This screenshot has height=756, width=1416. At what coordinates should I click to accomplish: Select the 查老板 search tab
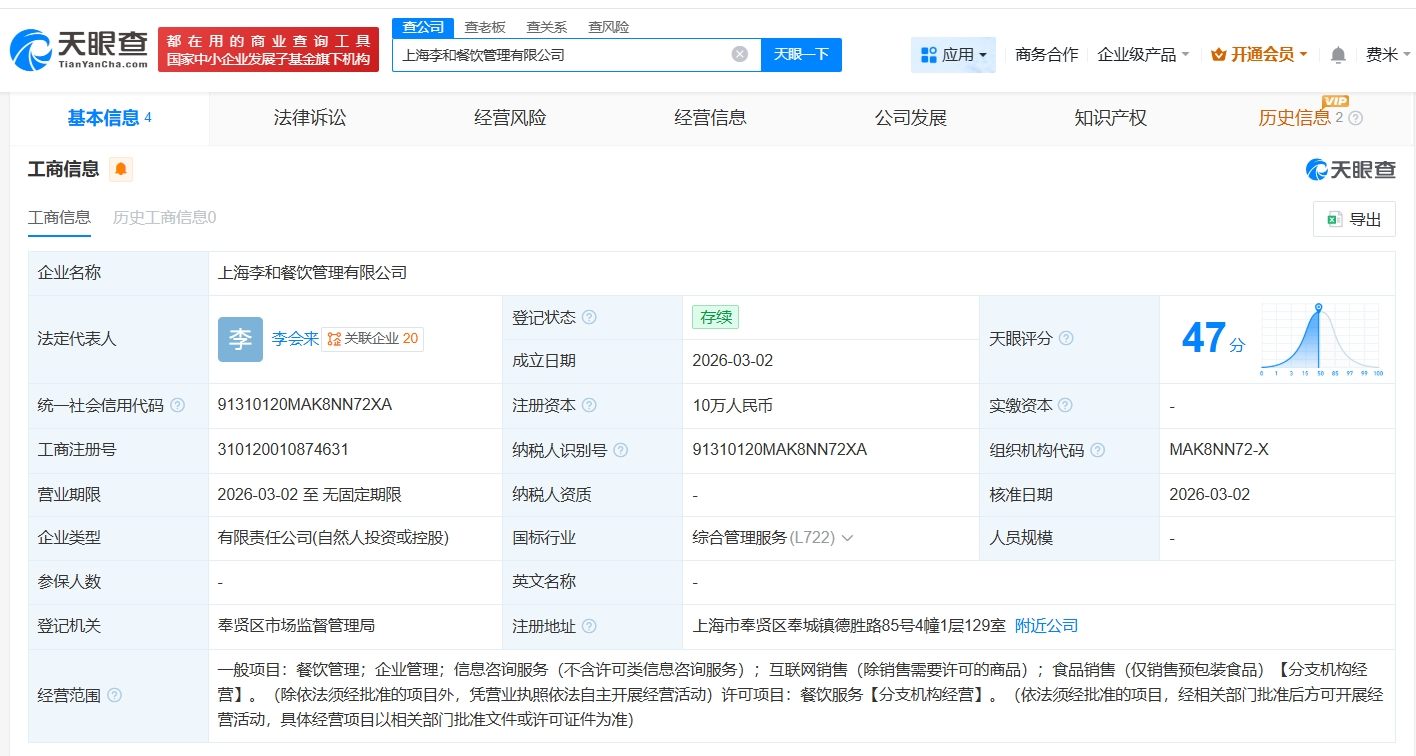coord(484,27)
